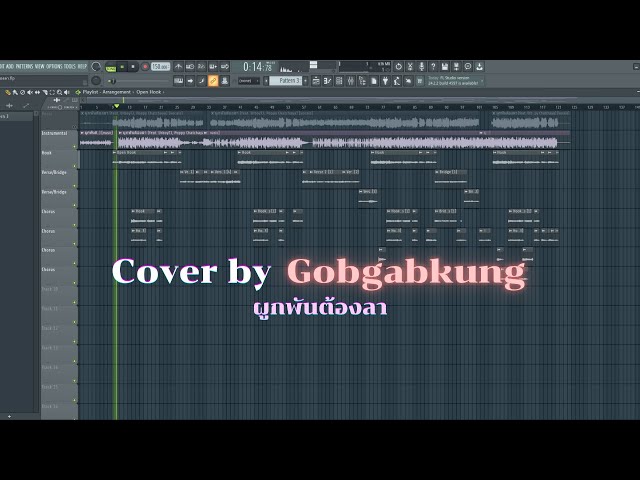Viewport: 640px width, 480px height.
Task: Toggle wait for input before playing
Action: click(x=190, y=67)
